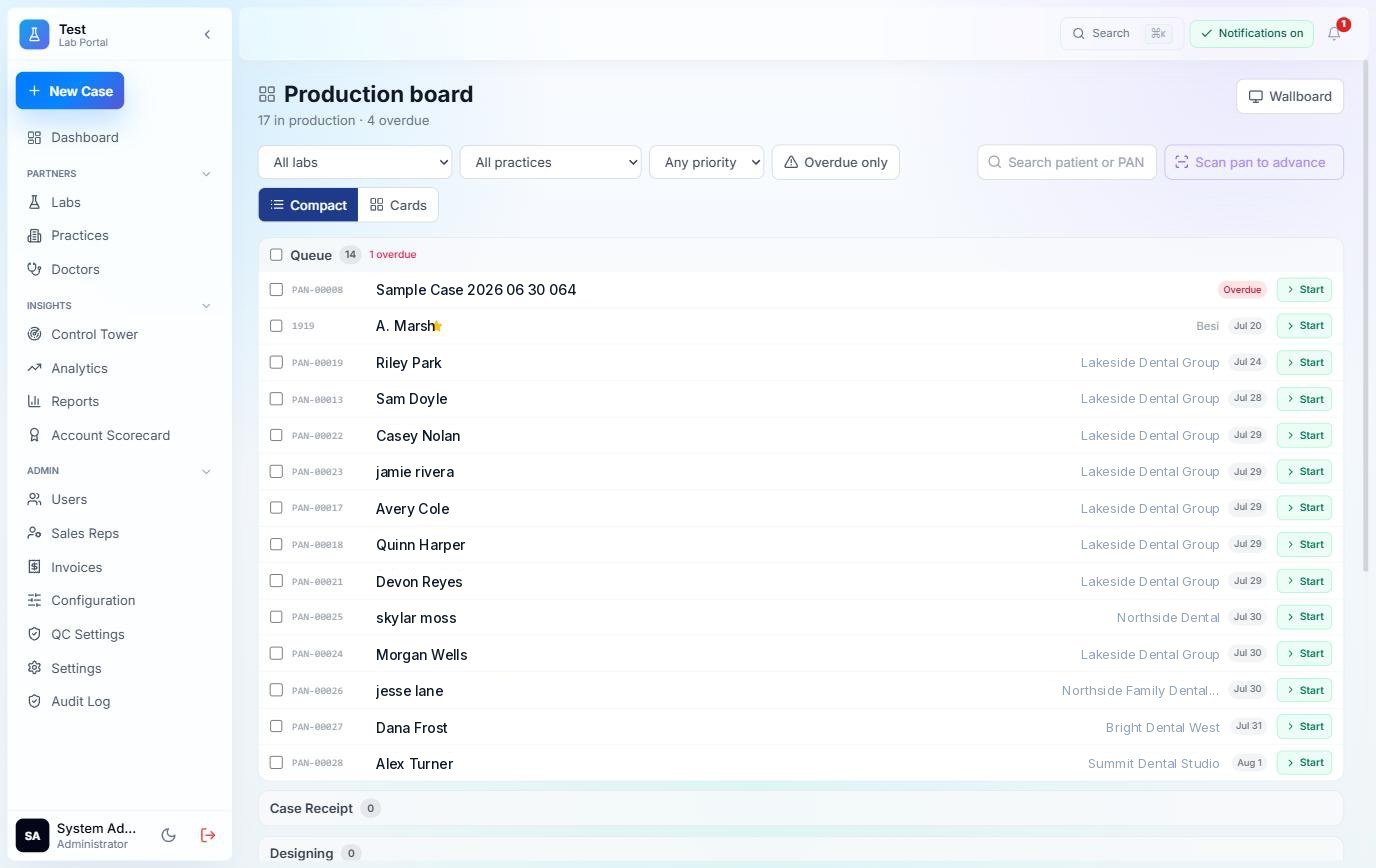
Task: Open the notifications bell icon
Action: 1334,33
